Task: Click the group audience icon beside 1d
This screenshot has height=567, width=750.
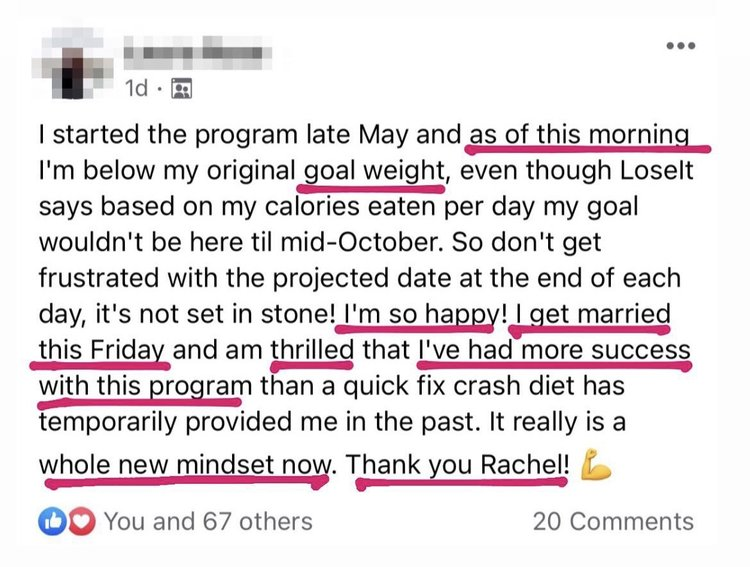Action: (x=181, y=90)
